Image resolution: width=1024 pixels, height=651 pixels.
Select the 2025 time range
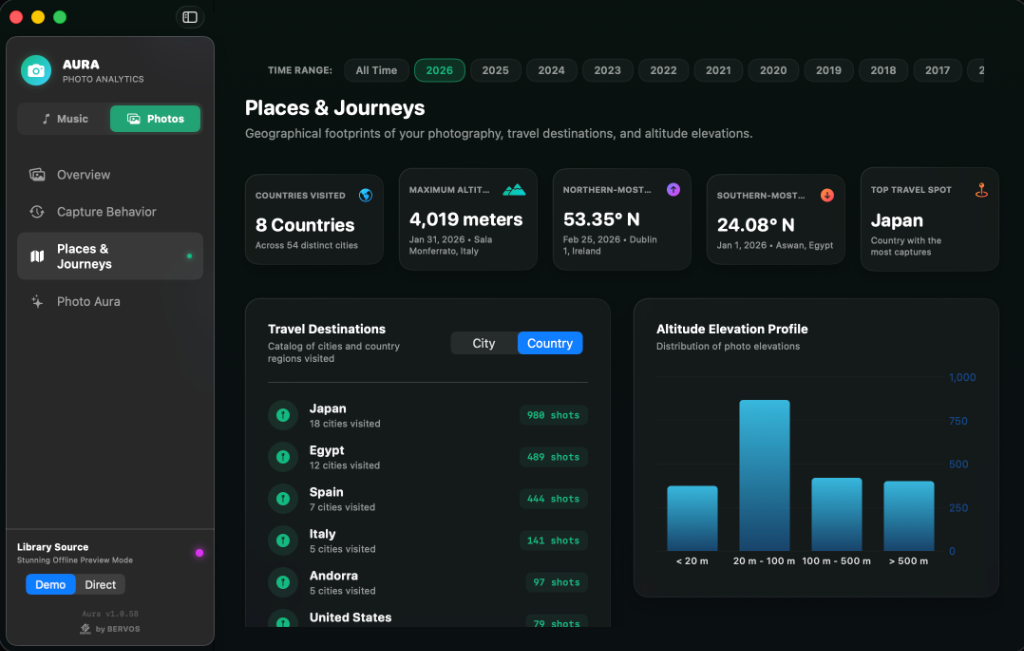click(496, 71)
